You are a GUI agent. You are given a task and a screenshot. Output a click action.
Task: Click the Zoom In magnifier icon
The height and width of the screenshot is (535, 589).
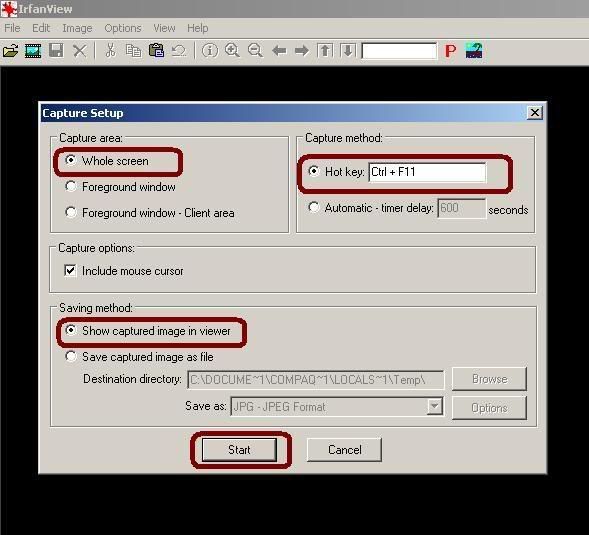point(233,50)
